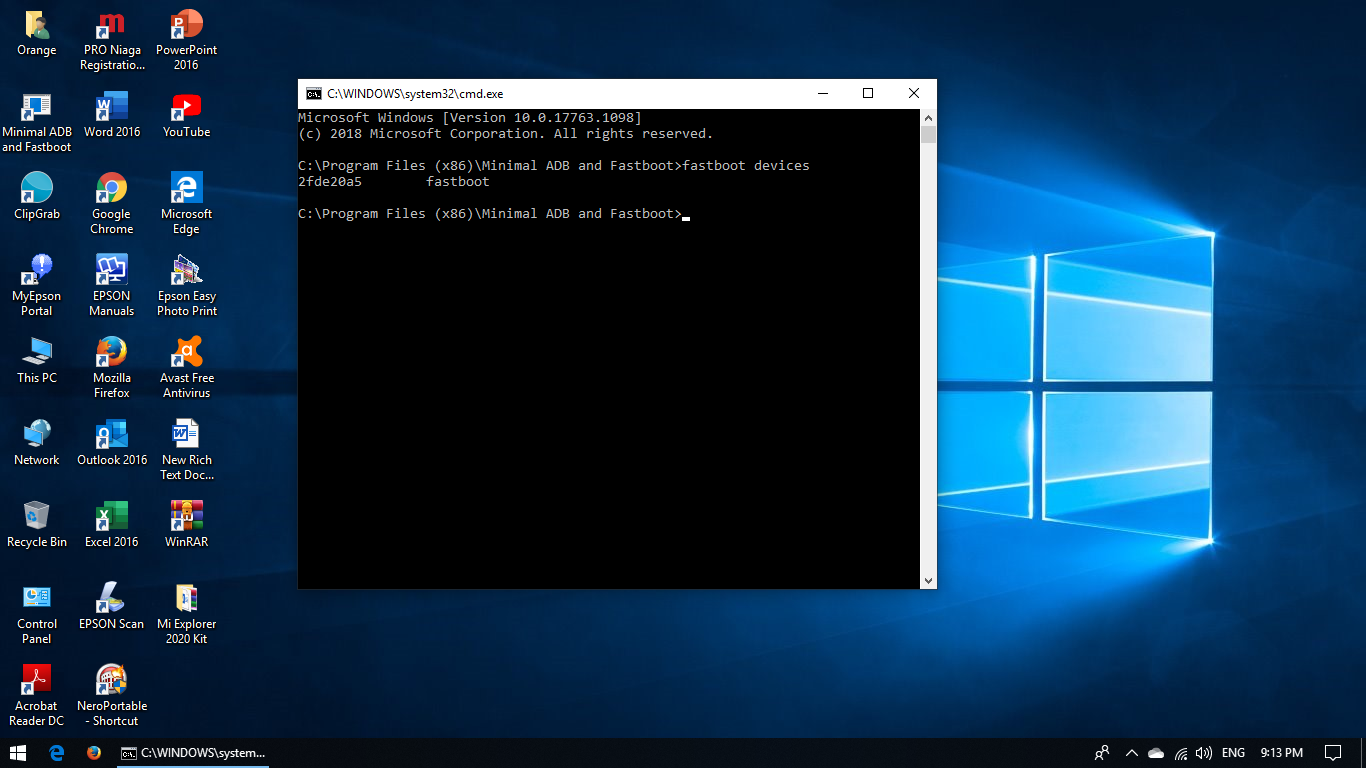Open the Windows Start menu
Image resolution: width=1366 pixels, height=768 pixels.
(x=18, y=753)
